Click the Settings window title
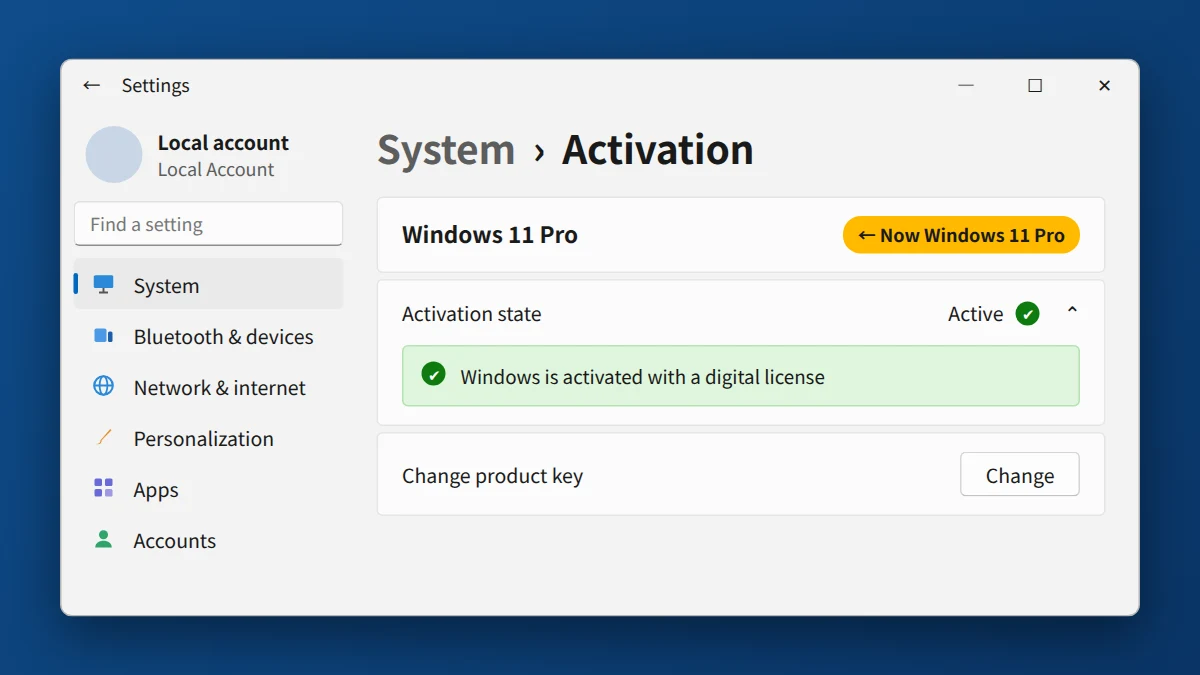 click(155, 86)
